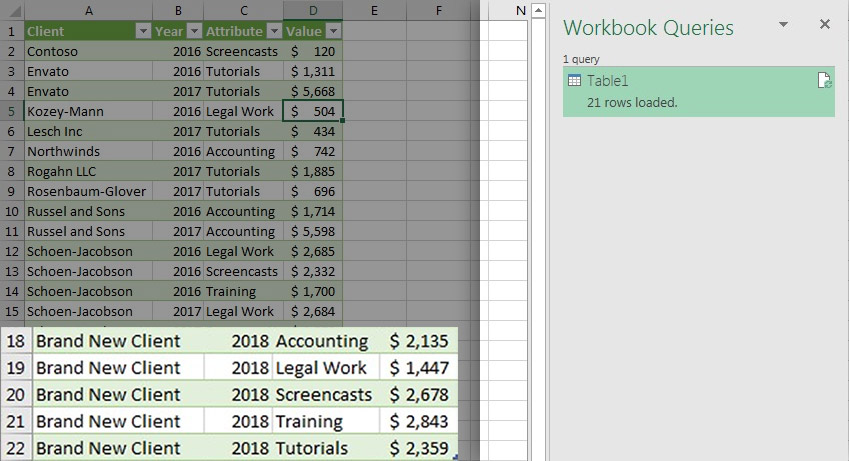Viewport: 849px width, 461px height.
Task: Click the Northwinds client cell
Action: [x=88, y=152]
